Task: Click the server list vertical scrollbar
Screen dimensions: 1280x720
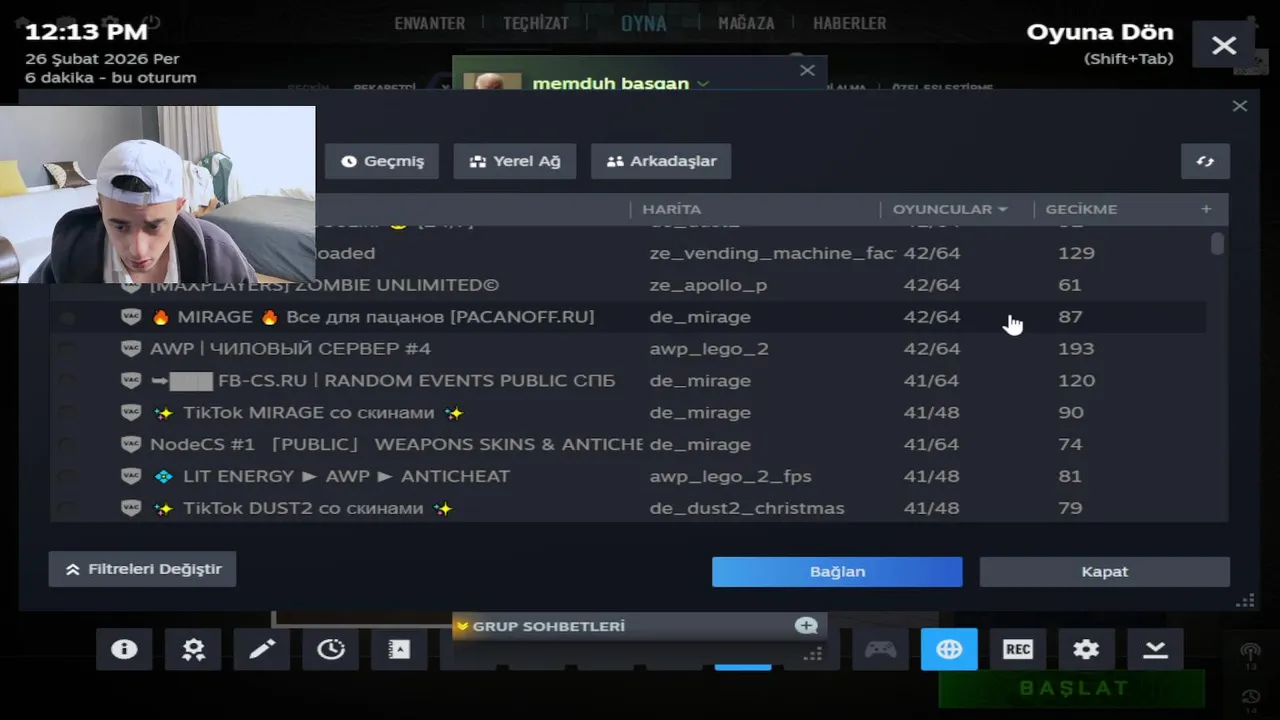Action: click(1217, 244)
